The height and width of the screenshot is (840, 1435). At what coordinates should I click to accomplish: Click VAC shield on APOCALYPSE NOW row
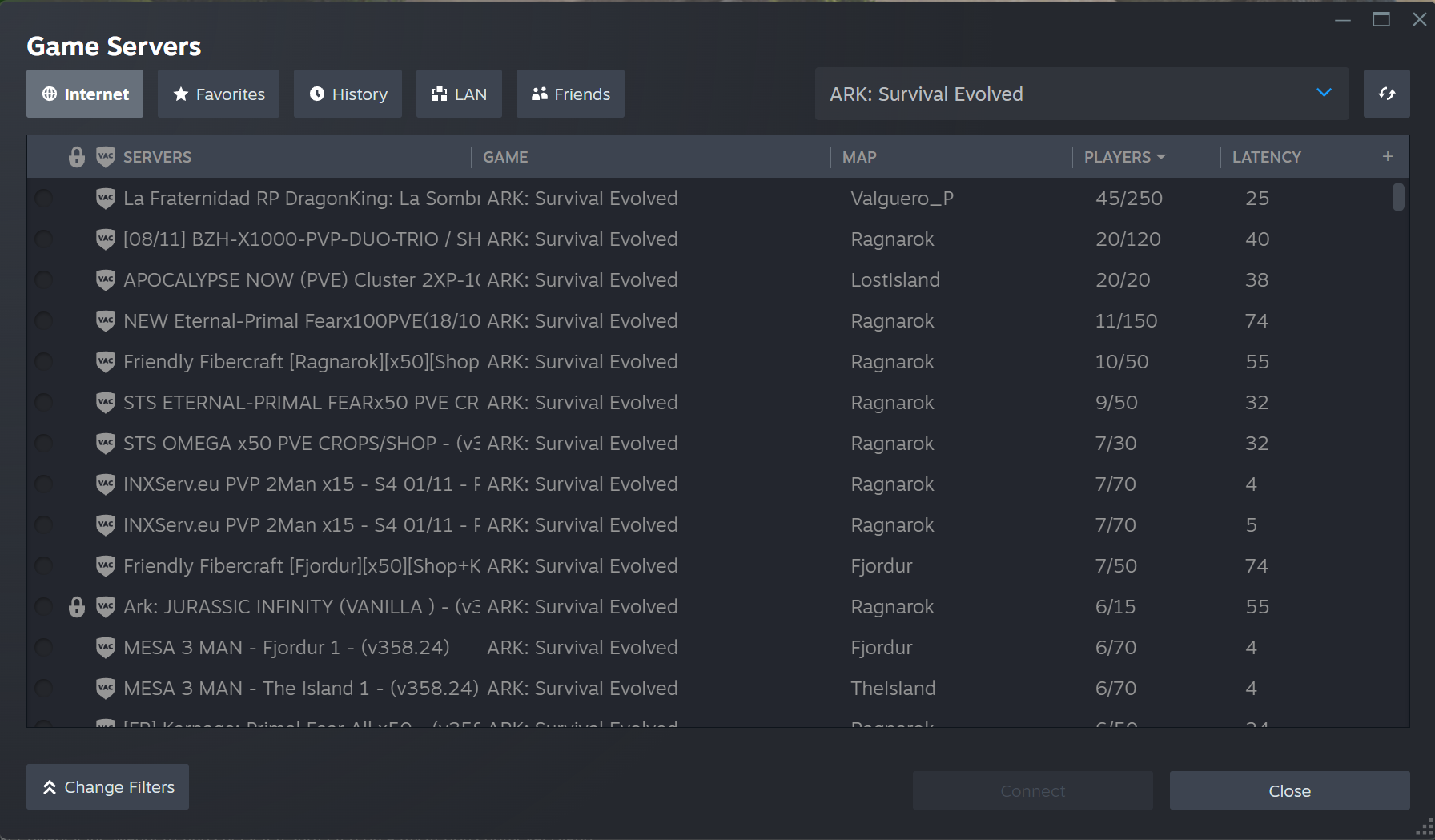point(106,280)
